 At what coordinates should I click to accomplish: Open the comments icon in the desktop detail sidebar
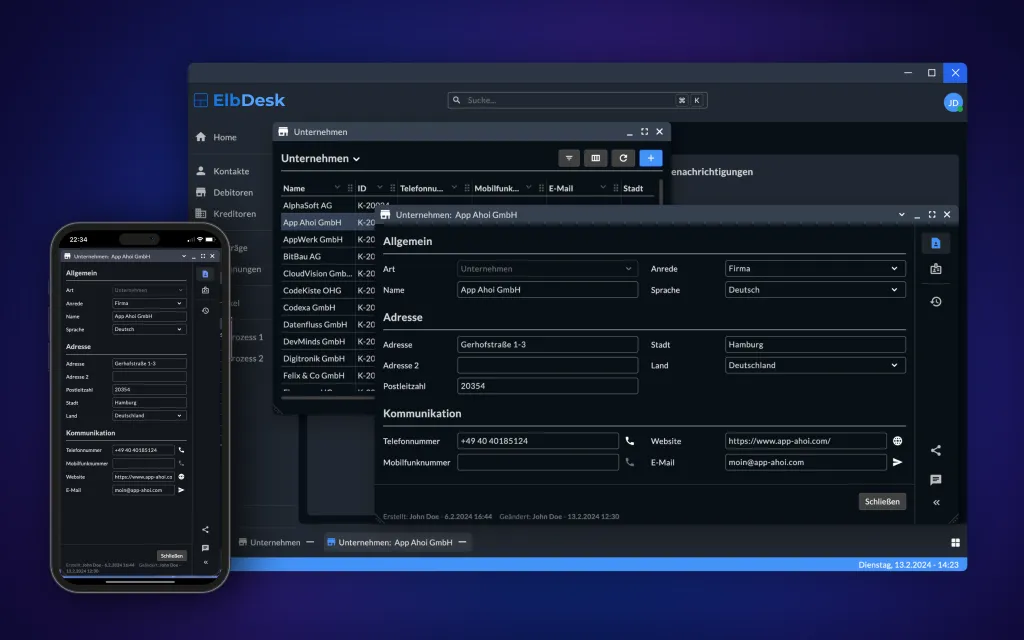936,479
